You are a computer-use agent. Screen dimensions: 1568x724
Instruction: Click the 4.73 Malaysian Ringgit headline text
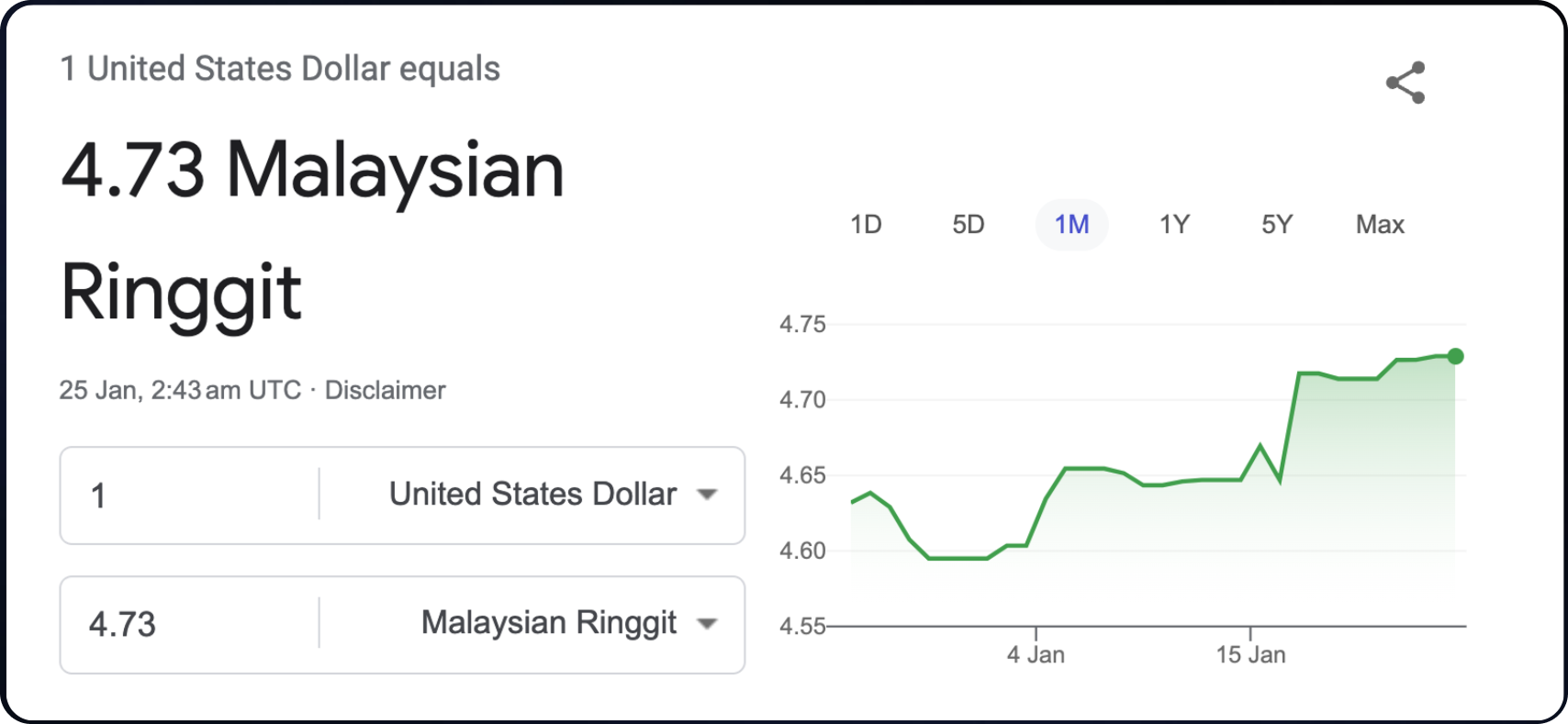pyautogui.click(x=312, y=230)
